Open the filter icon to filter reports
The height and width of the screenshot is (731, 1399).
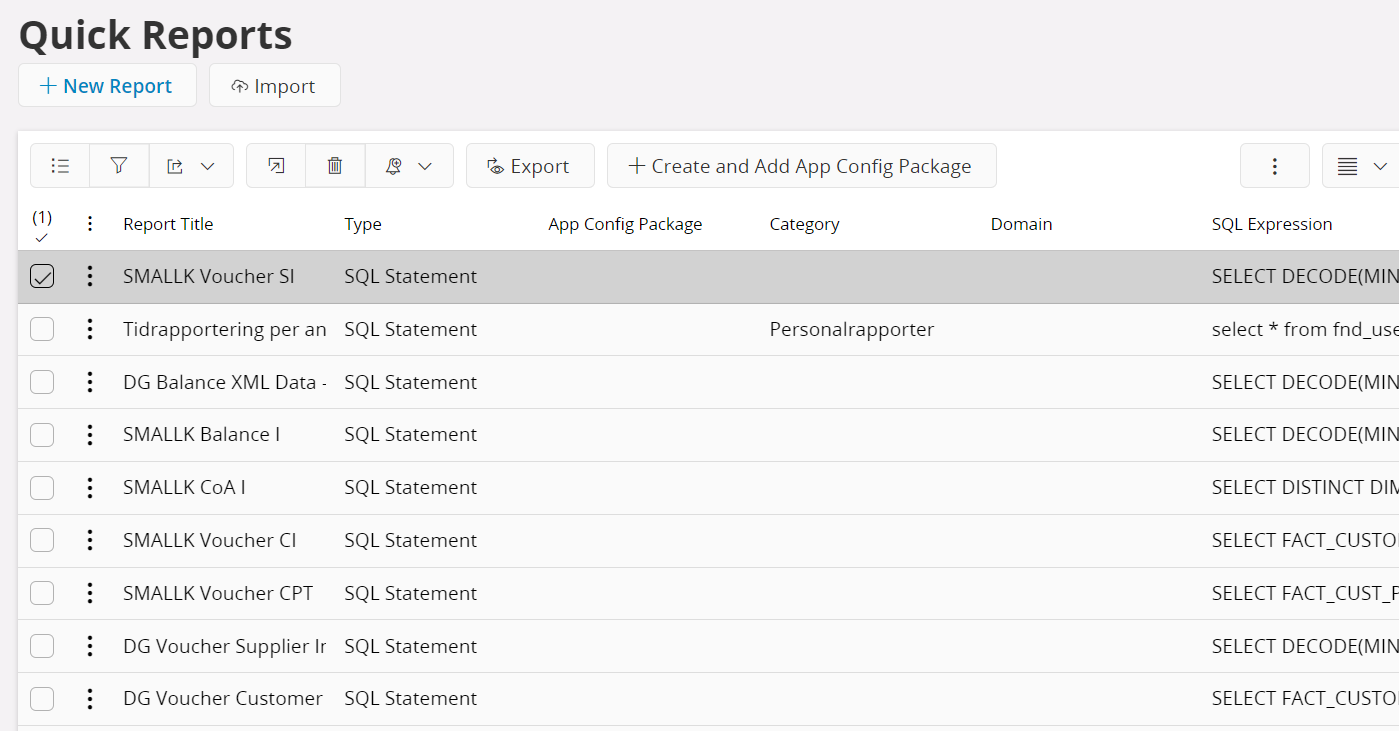pyautogui.click(x=119, y=165)
